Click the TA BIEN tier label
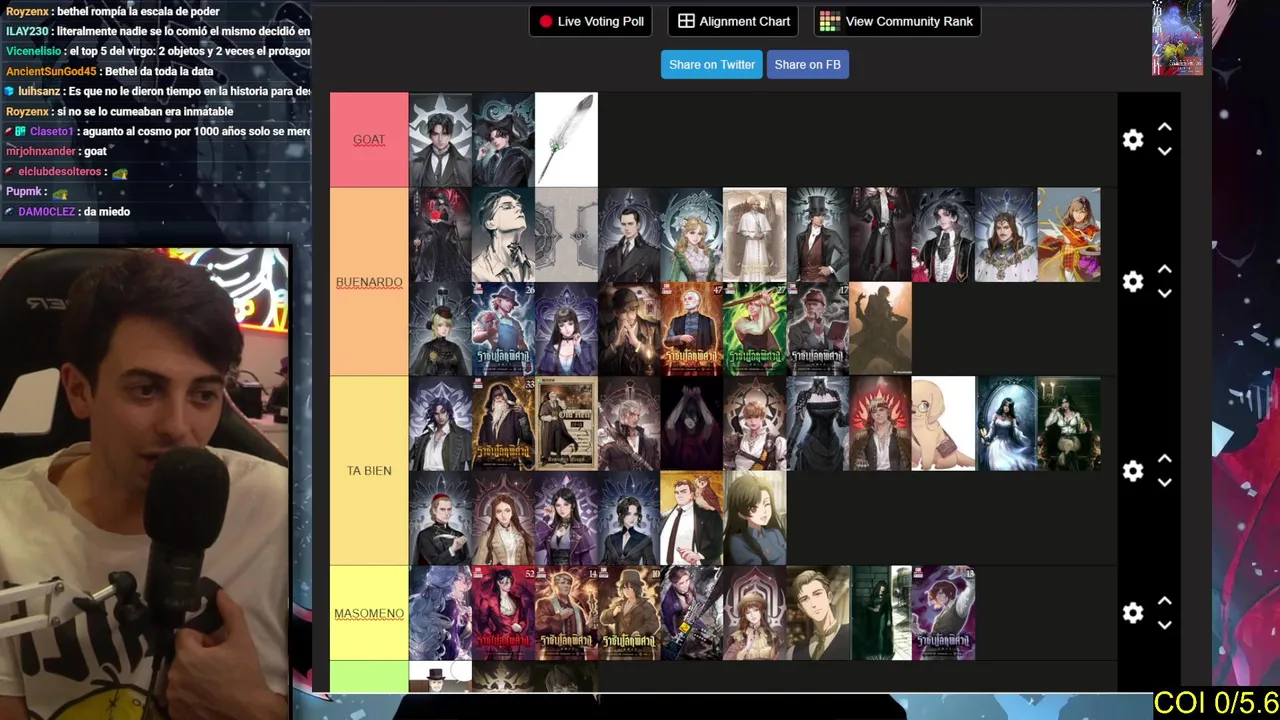1280x720 pixels. pos(369,471)
